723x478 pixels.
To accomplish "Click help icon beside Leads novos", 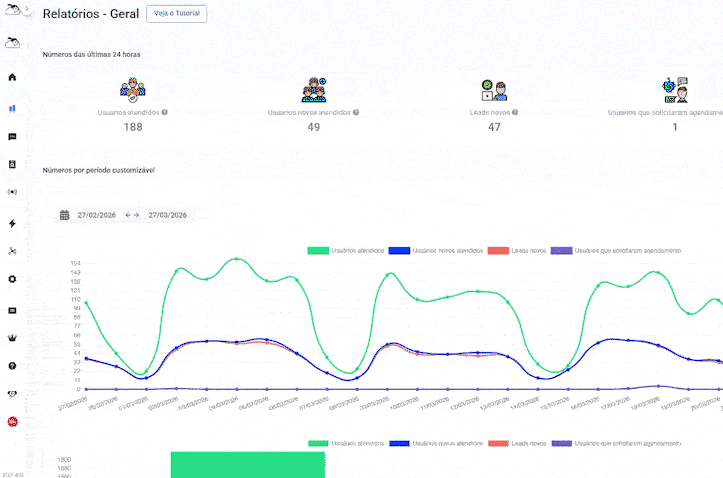I will coord(515,113).
